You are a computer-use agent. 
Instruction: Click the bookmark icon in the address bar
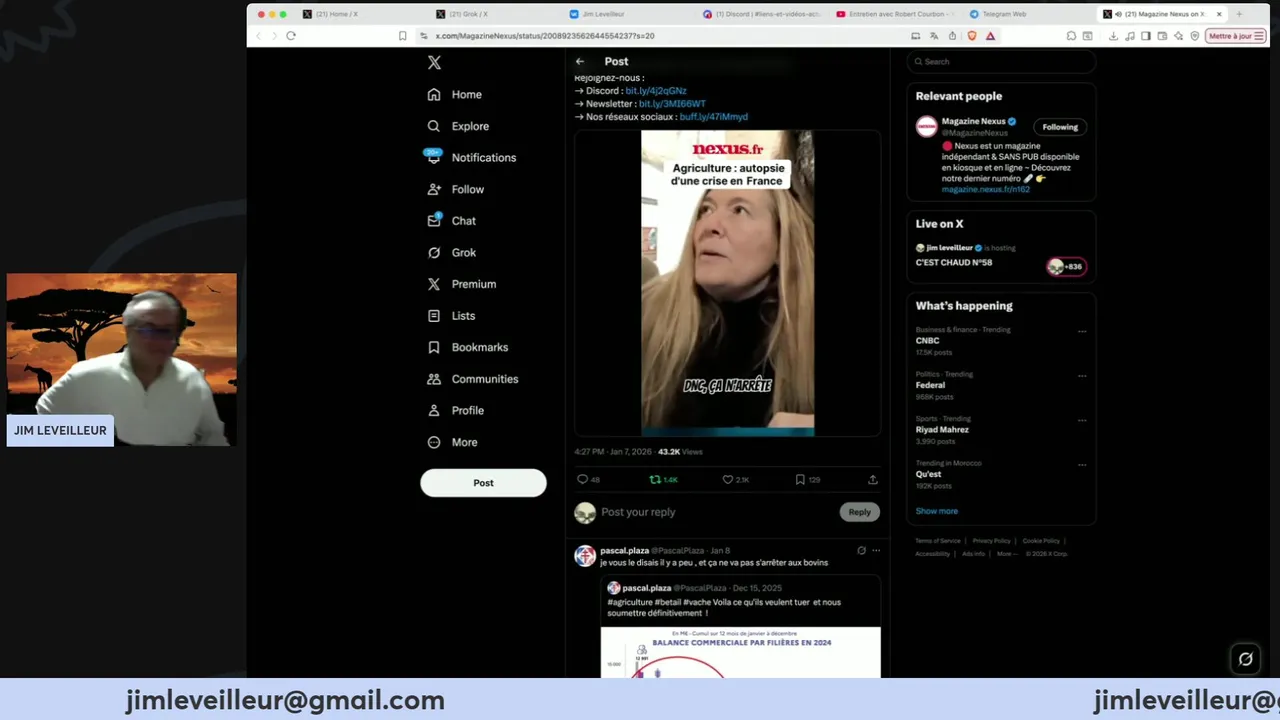(x=403, y=36)
